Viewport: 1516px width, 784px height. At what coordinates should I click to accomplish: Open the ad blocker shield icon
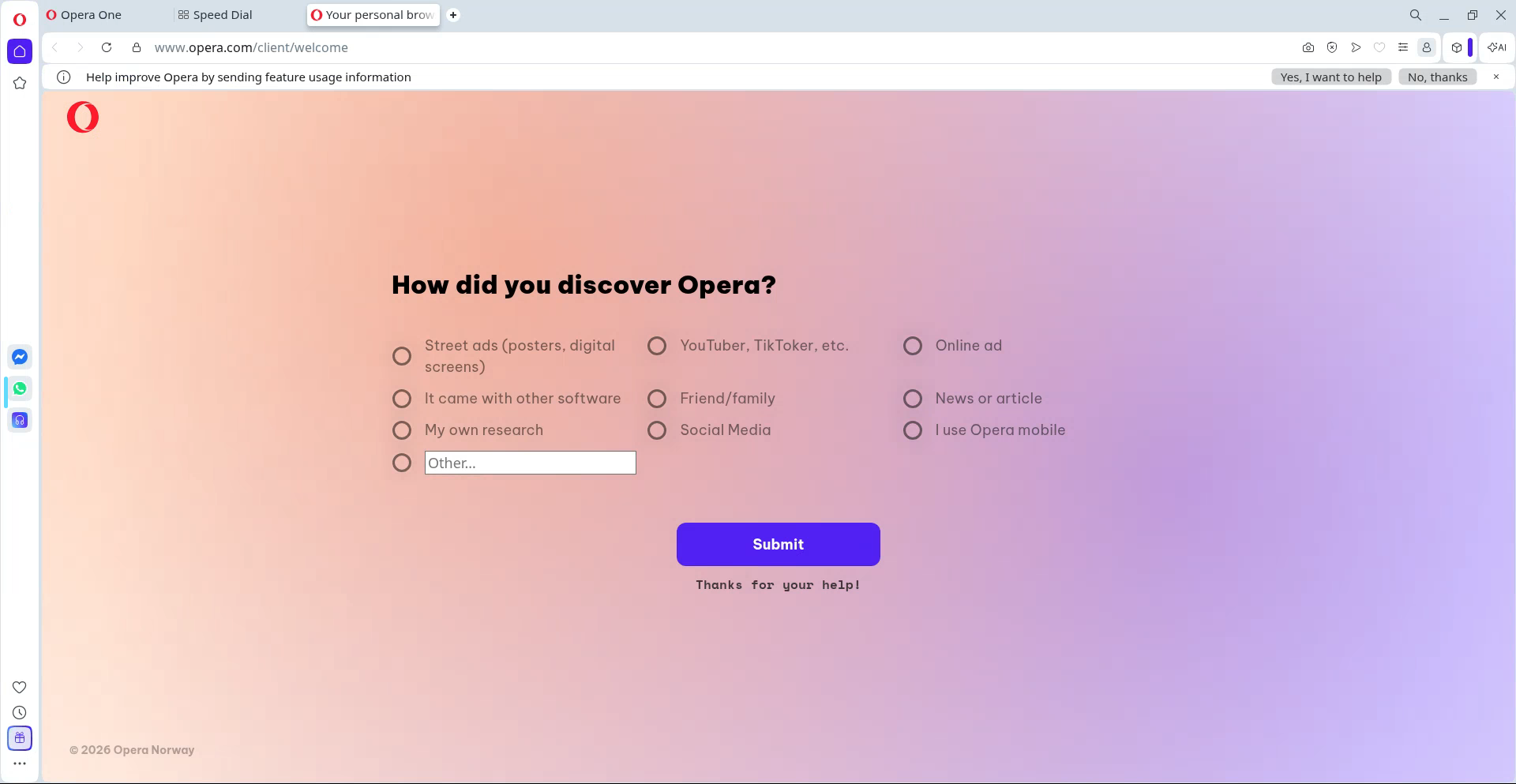point(1332,47)
